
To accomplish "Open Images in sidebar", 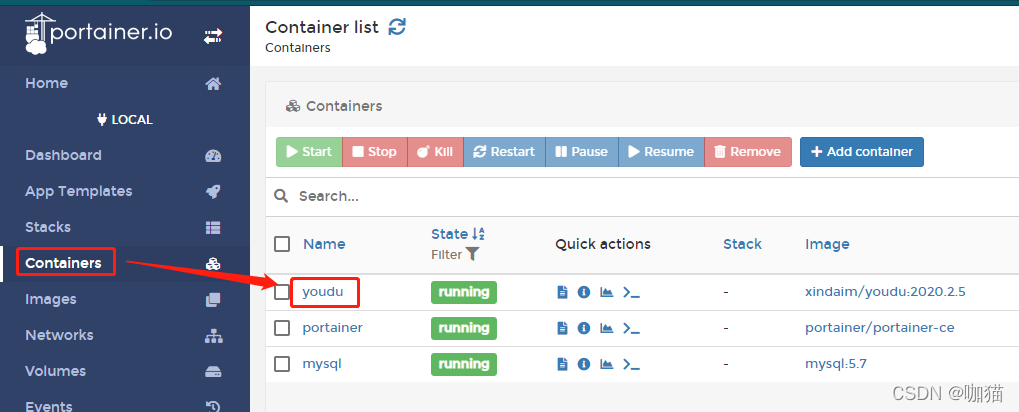I will click(51, 300).
